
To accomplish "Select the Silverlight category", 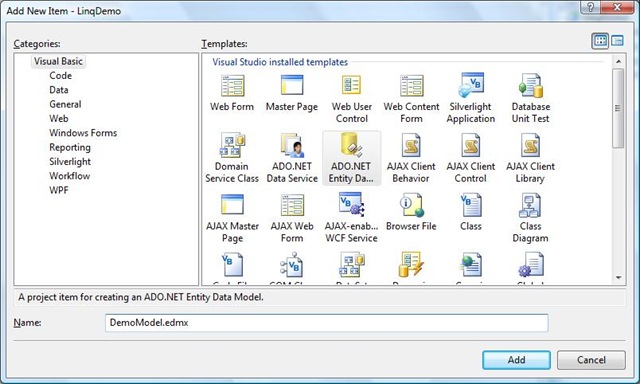I will (x=70, y=161).
